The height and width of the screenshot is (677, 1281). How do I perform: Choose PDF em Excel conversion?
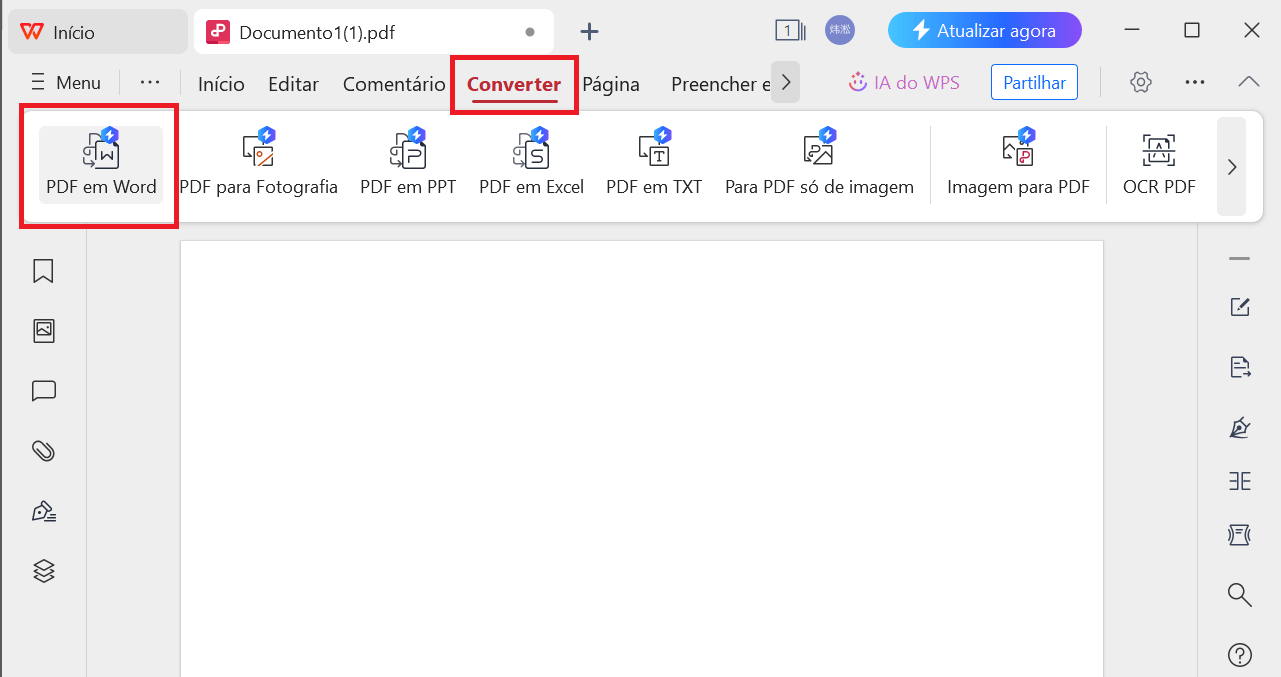pyautogui.click(x=531, y=165)
